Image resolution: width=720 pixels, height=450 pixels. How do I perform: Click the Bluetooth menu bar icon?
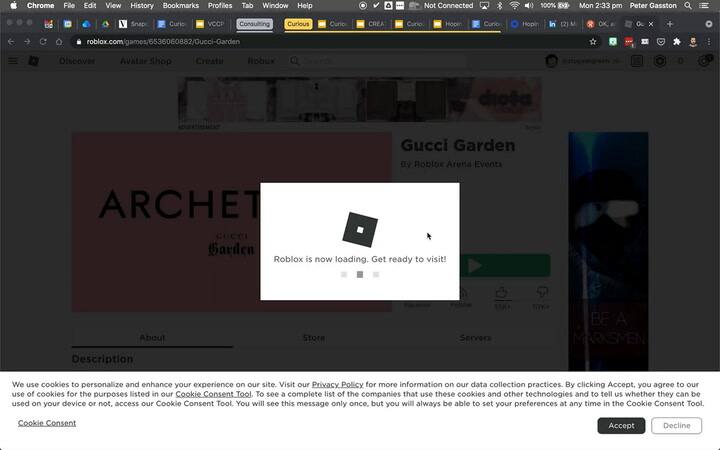500,6
